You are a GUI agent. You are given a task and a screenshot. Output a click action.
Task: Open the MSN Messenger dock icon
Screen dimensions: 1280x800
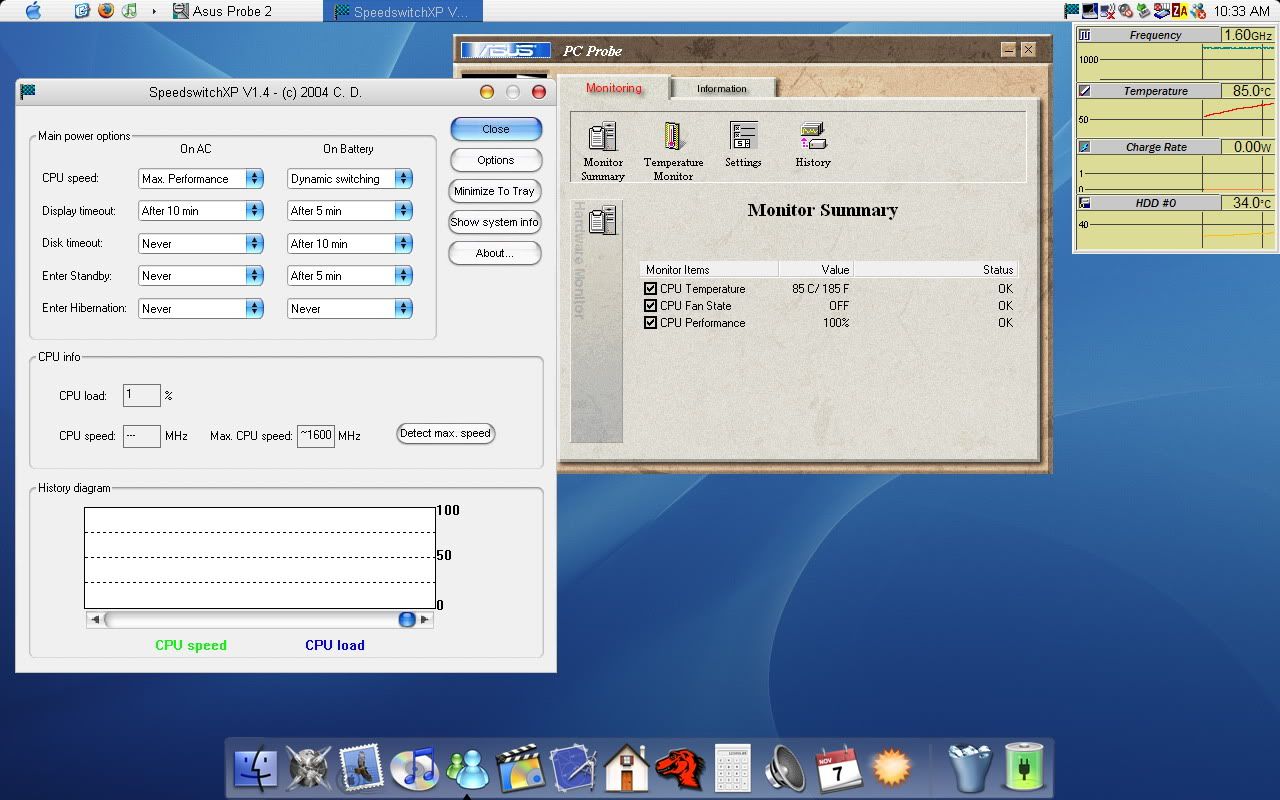467,768
